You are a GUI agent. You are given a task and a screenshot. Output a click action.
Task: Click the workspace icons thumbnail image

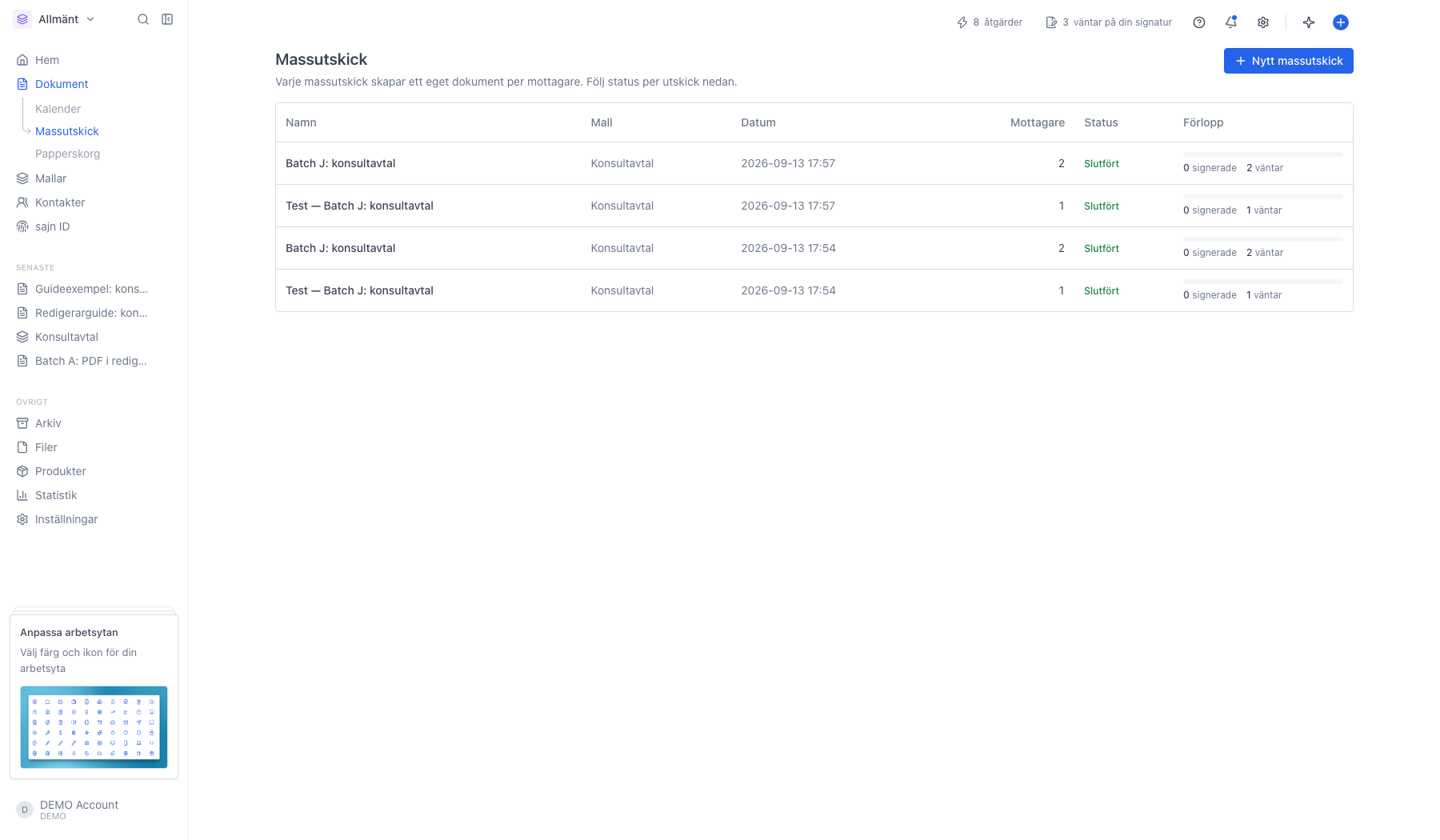(x=94, y=727)
